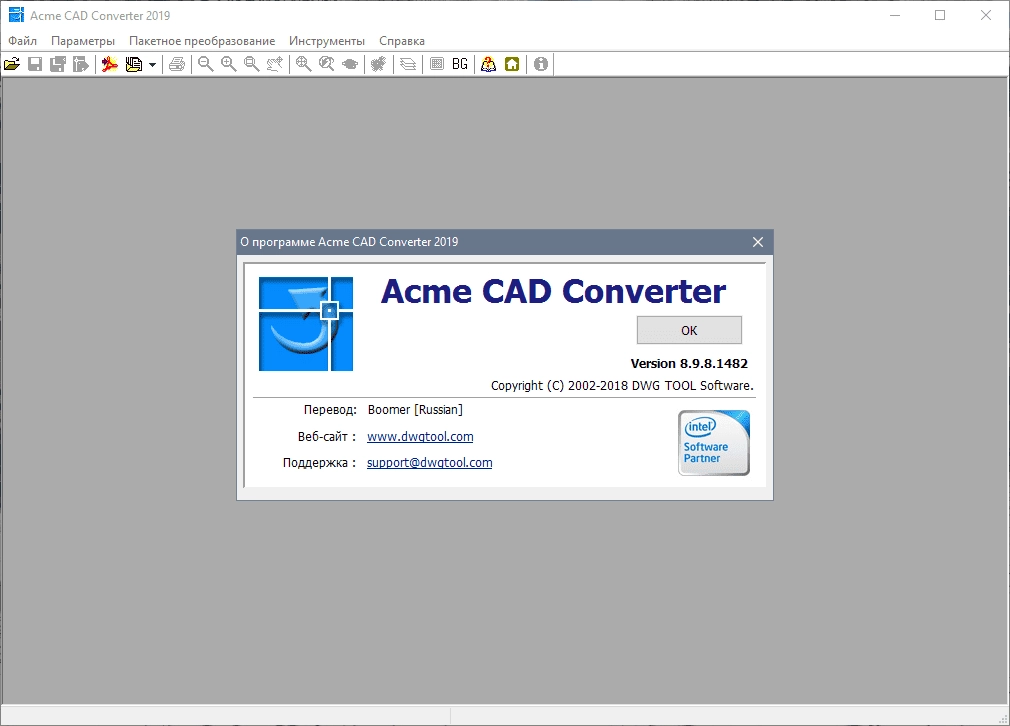Click the Print icon

coord(177,64)
